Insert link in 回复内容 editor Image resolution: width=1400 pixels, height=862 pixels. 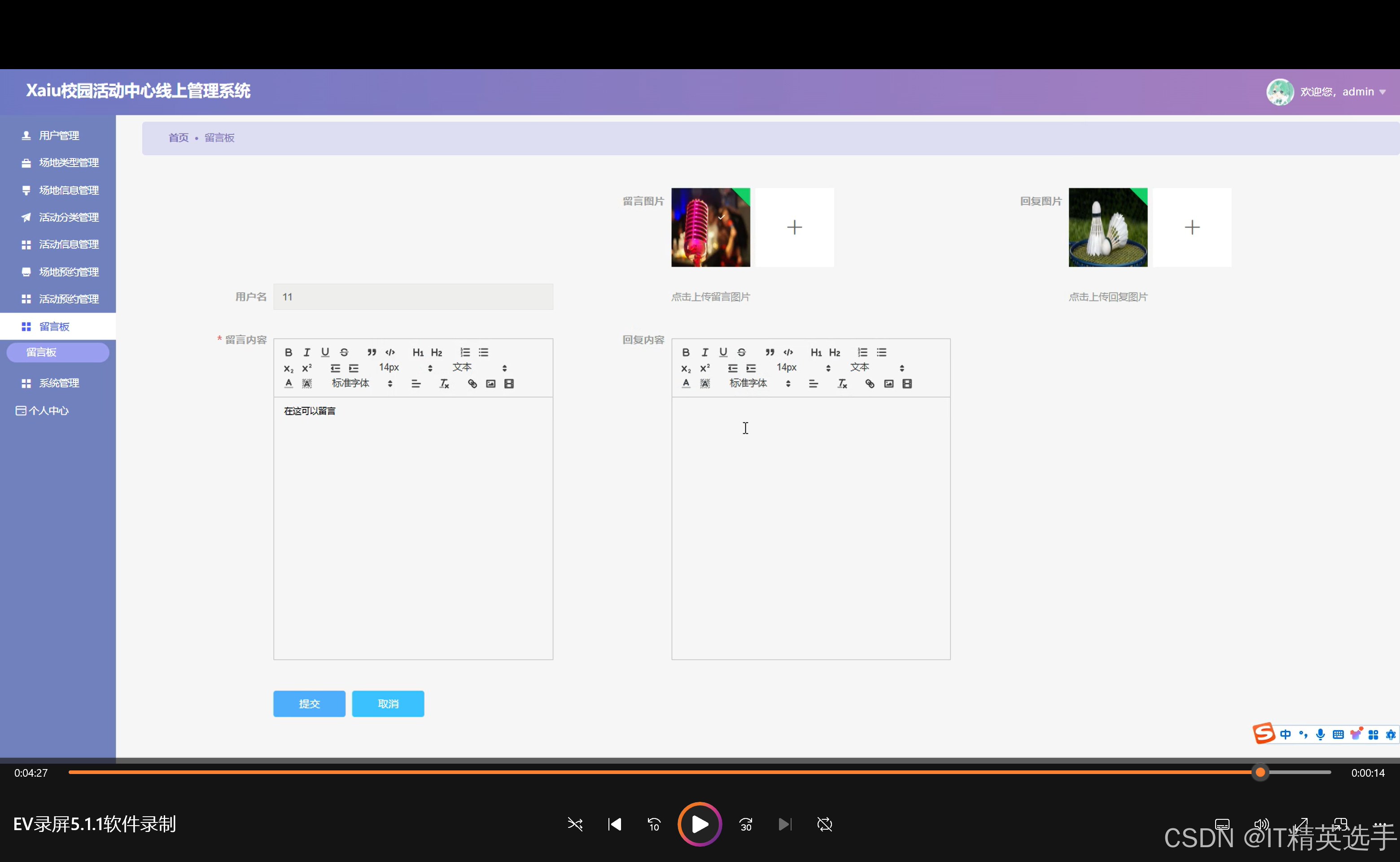(870, 384)
